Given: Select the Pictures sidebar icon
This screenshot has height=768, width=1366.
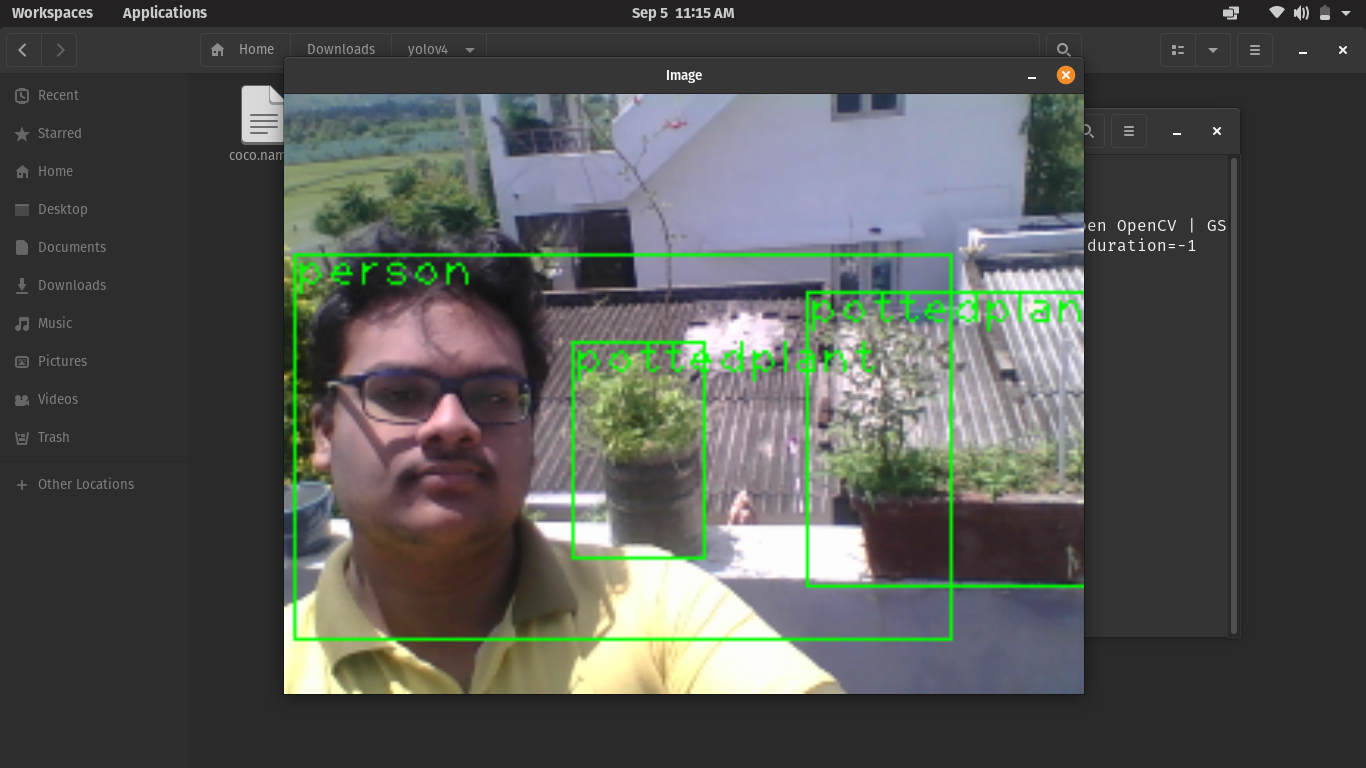Looking at the screenshot, I should [x=62, y=361].
